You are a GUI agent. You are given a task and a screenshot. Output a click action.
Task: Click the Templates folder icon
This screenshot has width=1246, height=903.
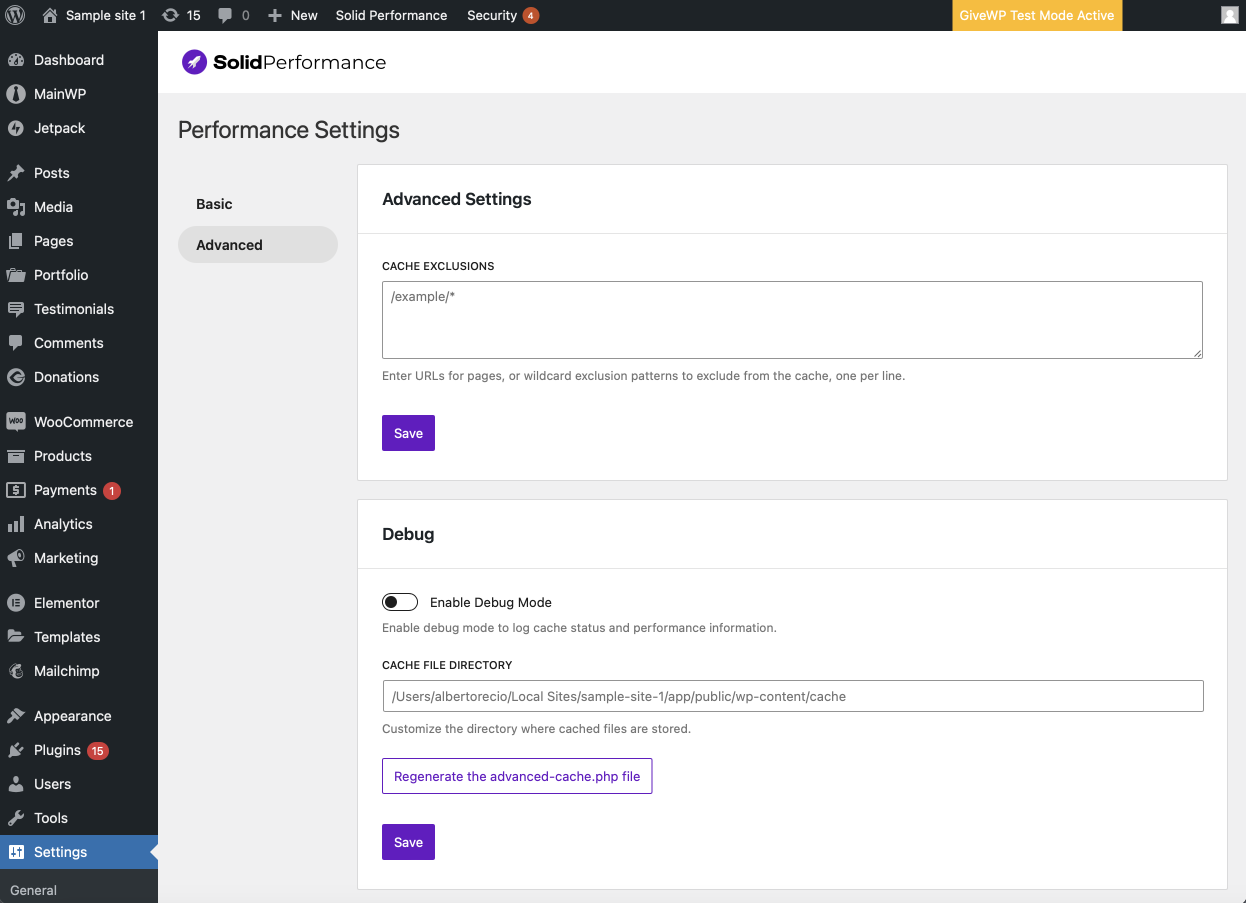(x=16, y=637)
